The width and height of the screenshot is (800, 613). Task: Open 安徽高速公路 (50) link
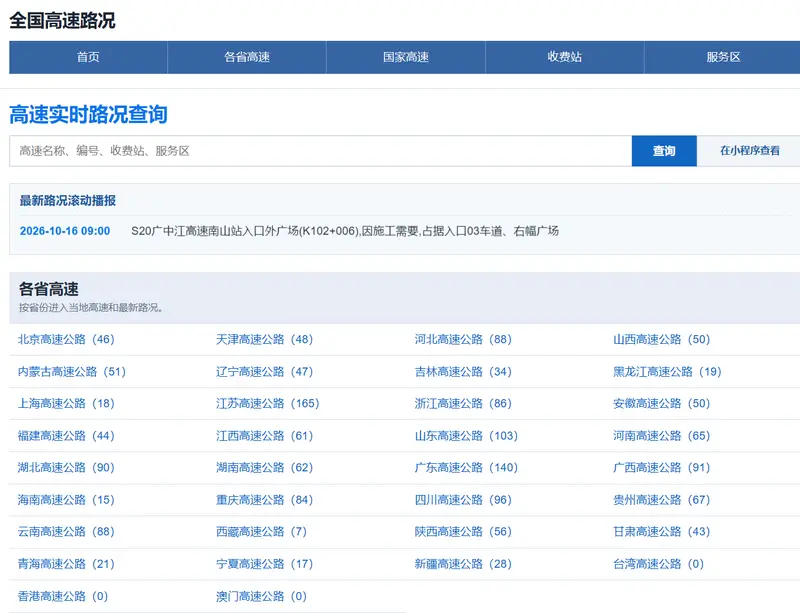[661, 404]
